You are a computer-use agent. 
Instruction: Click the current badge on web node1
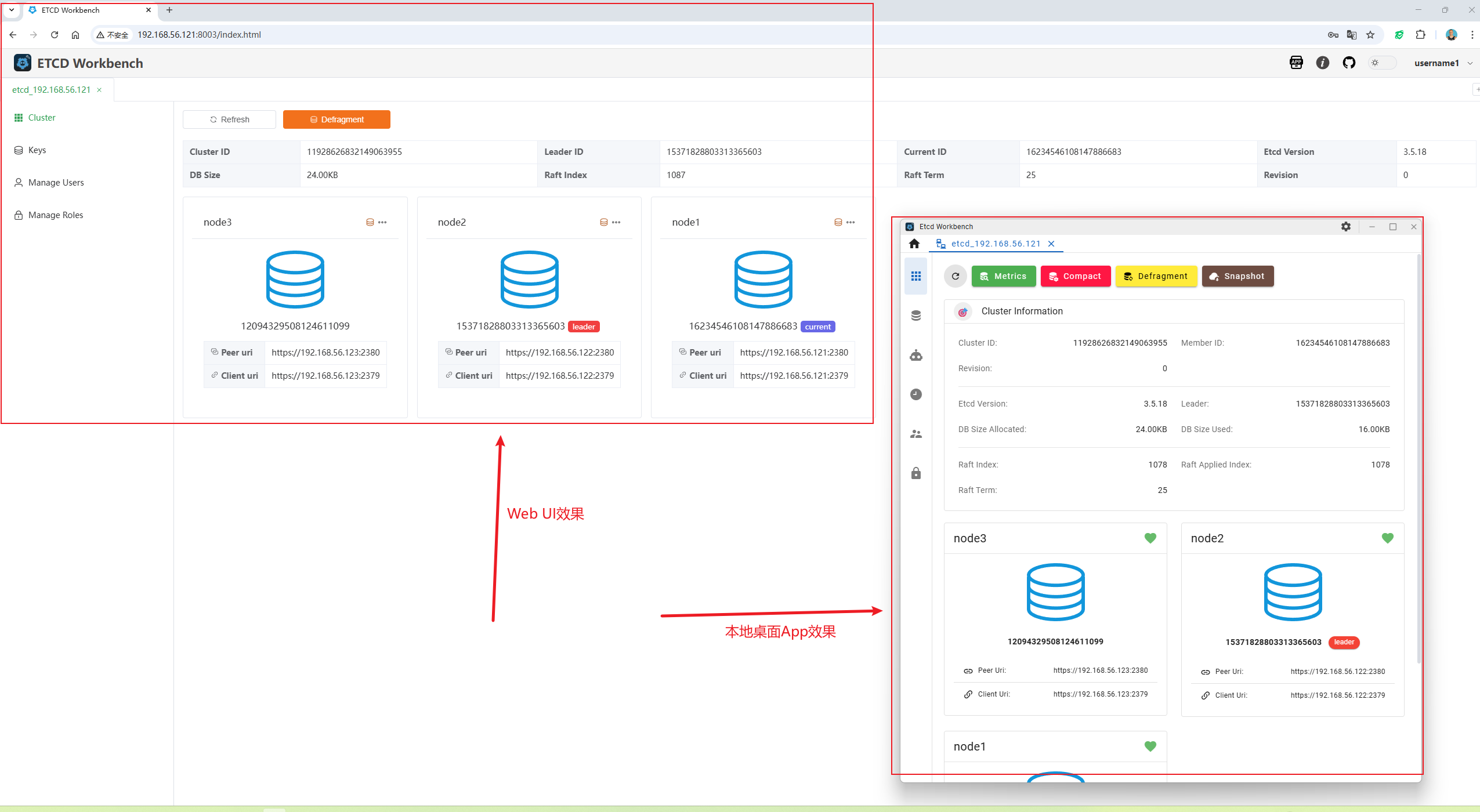[x=818, y=327]
